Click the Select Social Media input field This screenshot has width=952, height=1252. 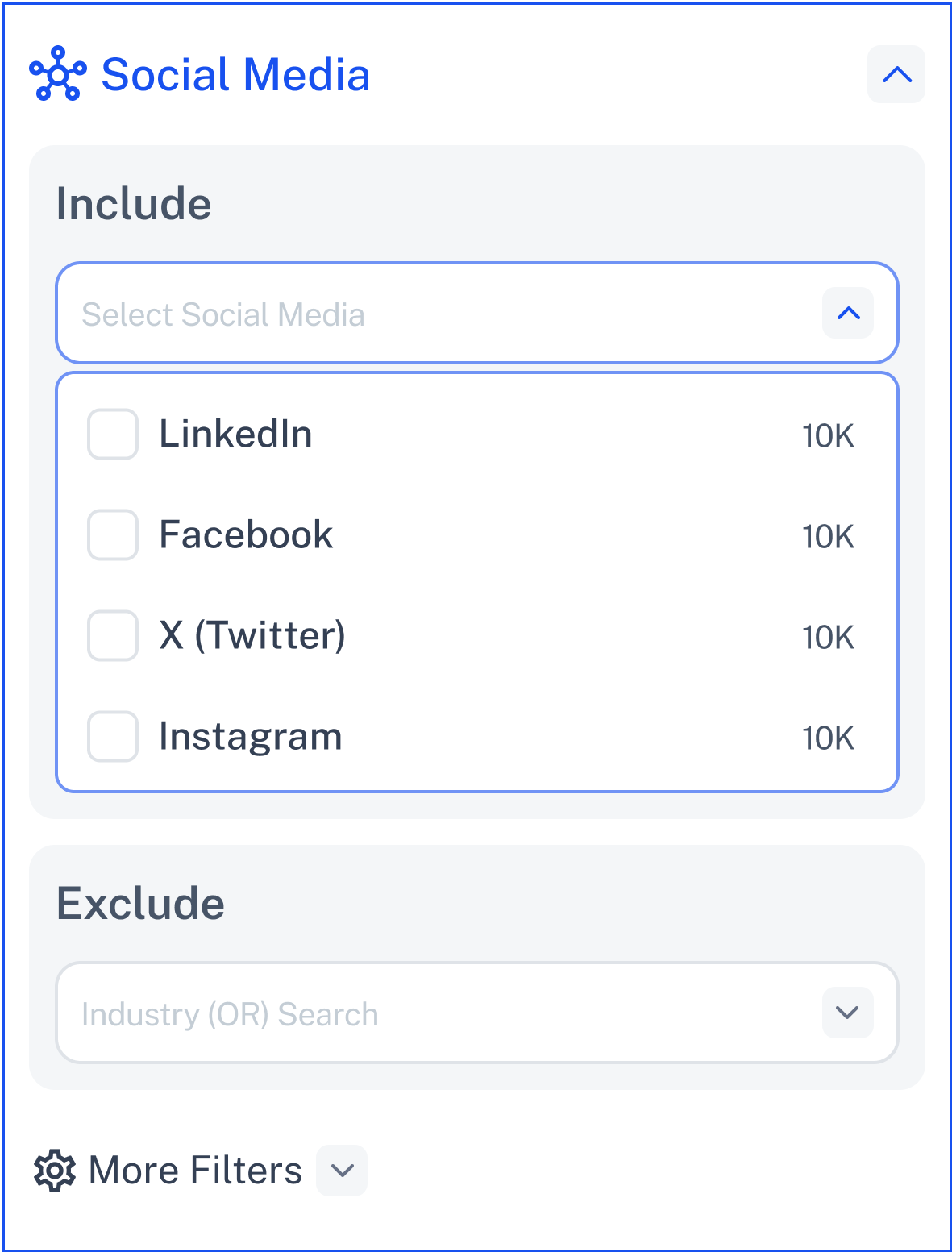pyautogui.click(x=477, y=313)
